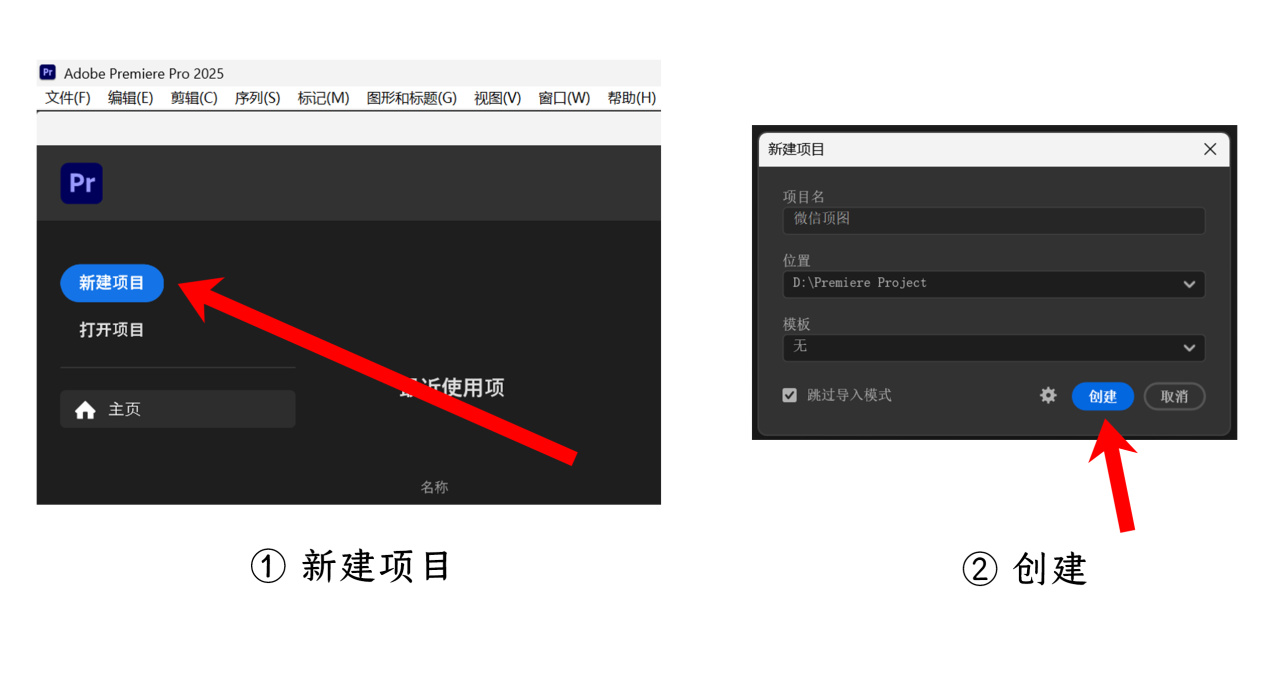Click the 取消 button
The image size is (1280, 683).
pyautogui.click(x=1174, y=396)
